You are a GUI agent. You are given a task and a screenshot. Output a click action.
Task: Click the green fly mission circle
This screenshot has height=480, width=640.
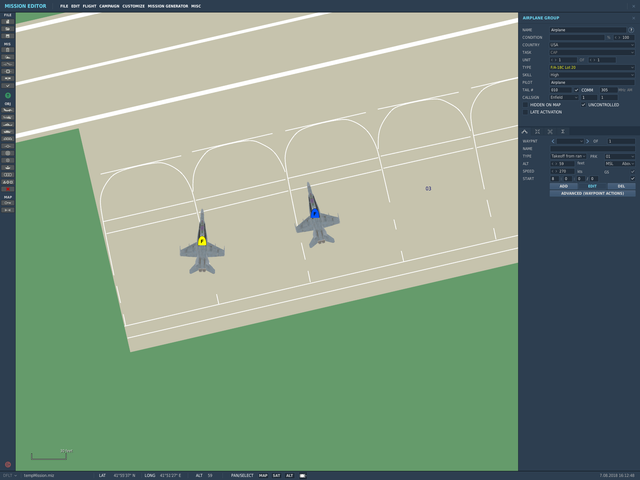pos(8,96)
